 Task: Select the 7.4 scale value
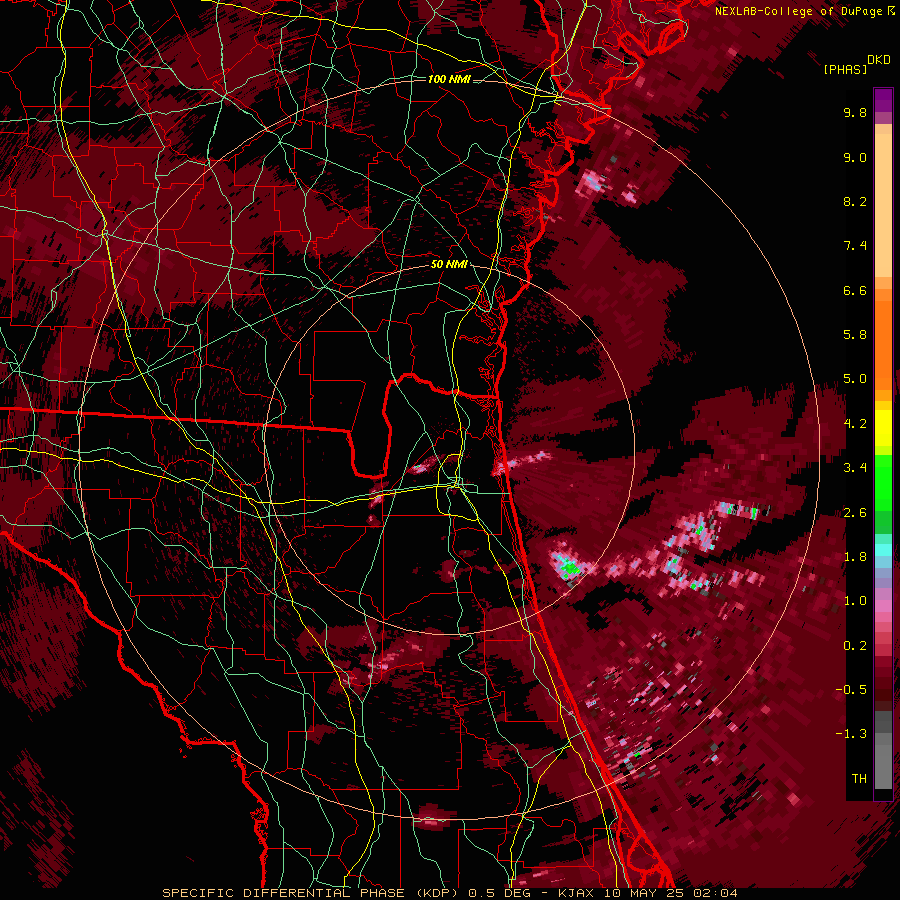[855, 246]
